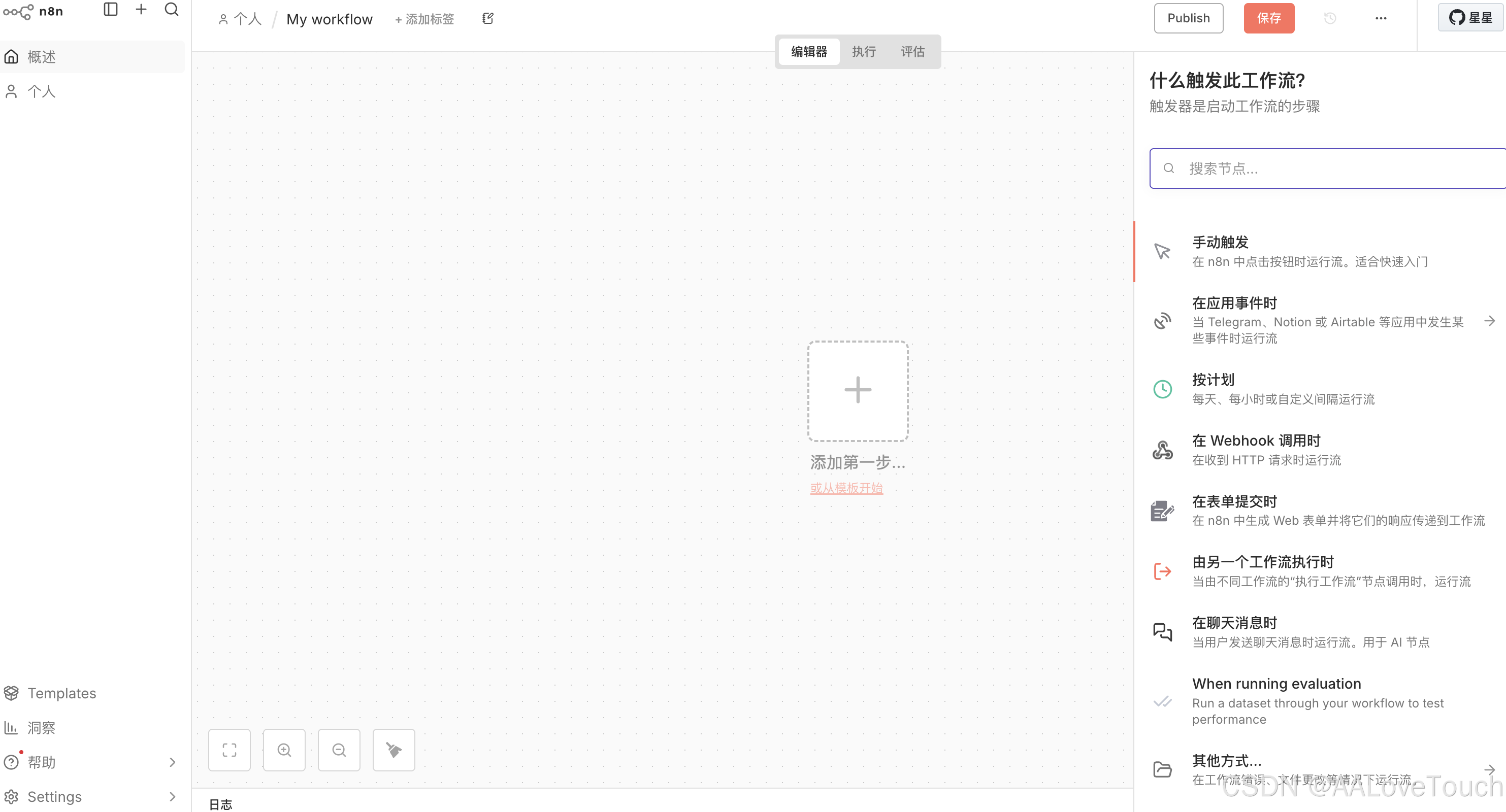Open workflow history clock icon

tap(1330, 18)
